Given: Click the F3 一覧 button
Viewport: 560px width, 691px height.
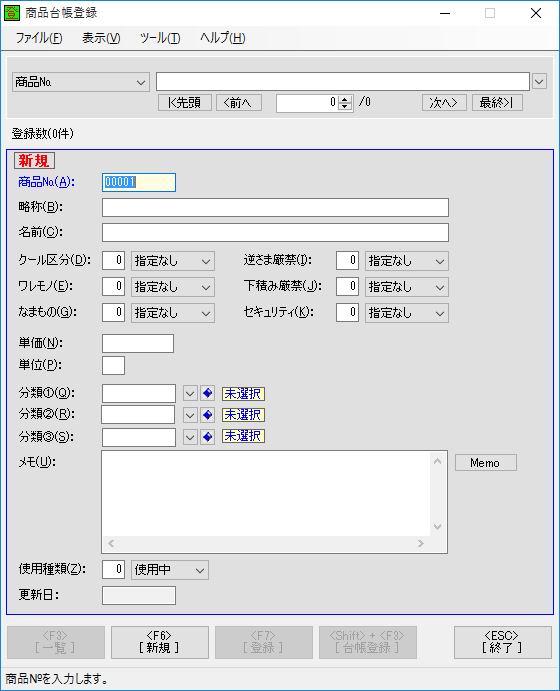Looking at the screenshot, I should pyautogui.click(x=56, y=642).
